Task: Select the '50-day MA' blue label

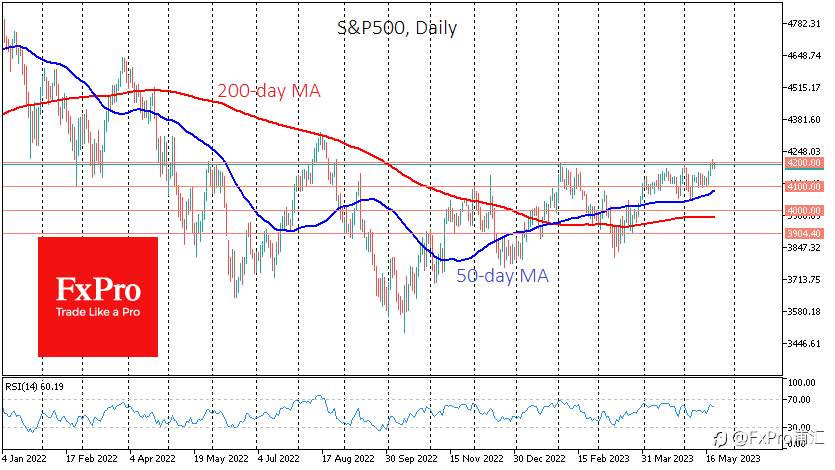Action: [x=502, y=275]
